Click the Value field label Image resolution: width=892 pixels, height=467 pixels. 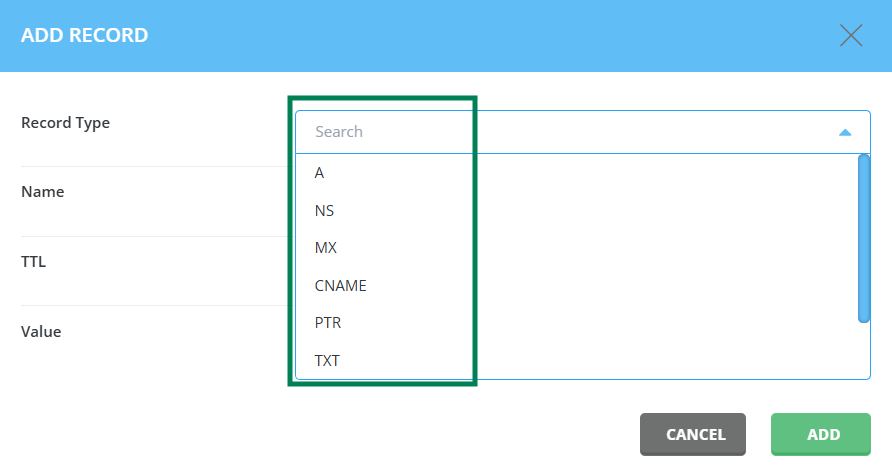(x=41, y=332)
